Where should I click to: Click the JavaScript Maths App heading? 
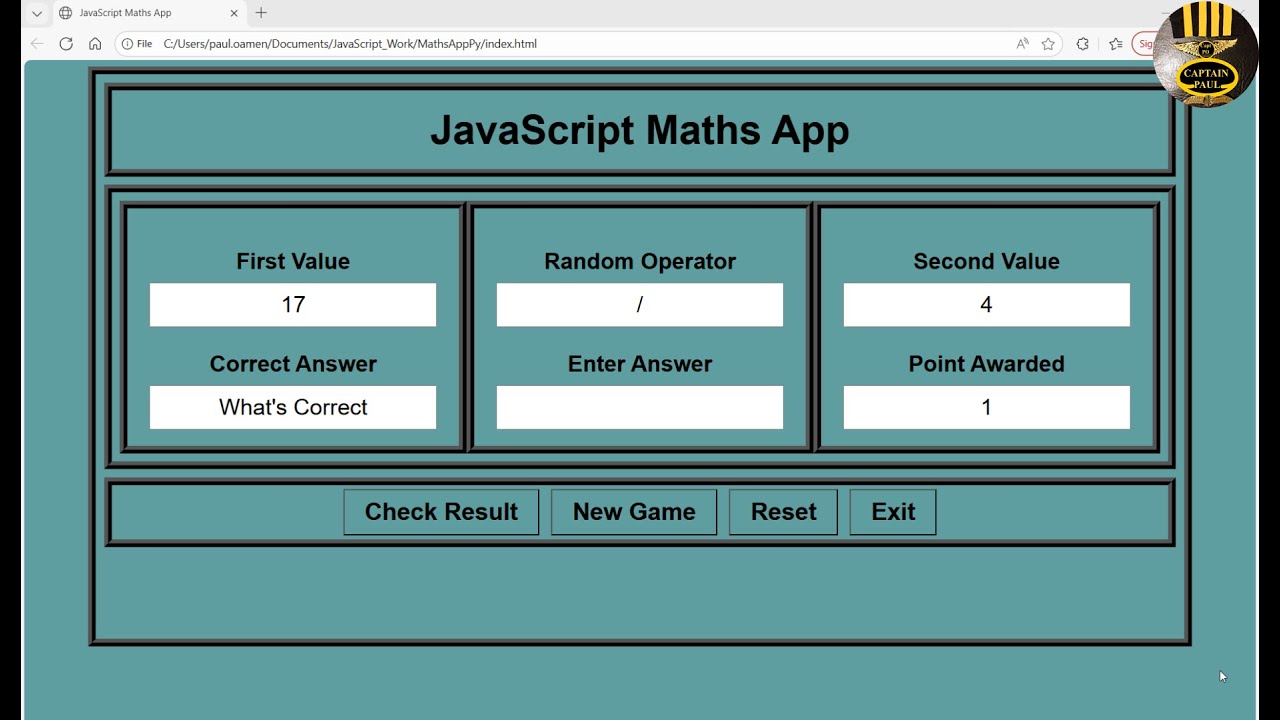(640, 131)
